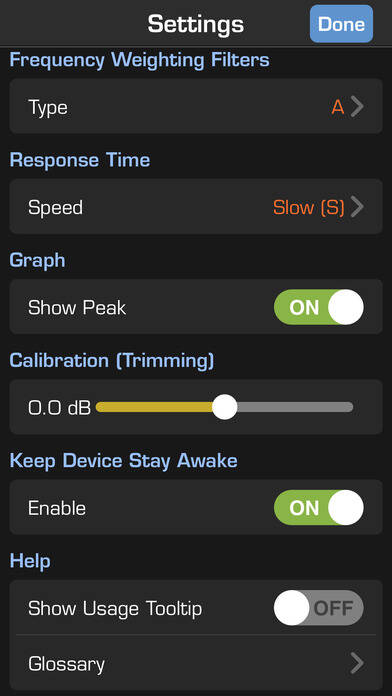This screenshot has width=392, height=696.
Task: Disable Keep Device Stay Awake switch
Action: tap(319, 507)
